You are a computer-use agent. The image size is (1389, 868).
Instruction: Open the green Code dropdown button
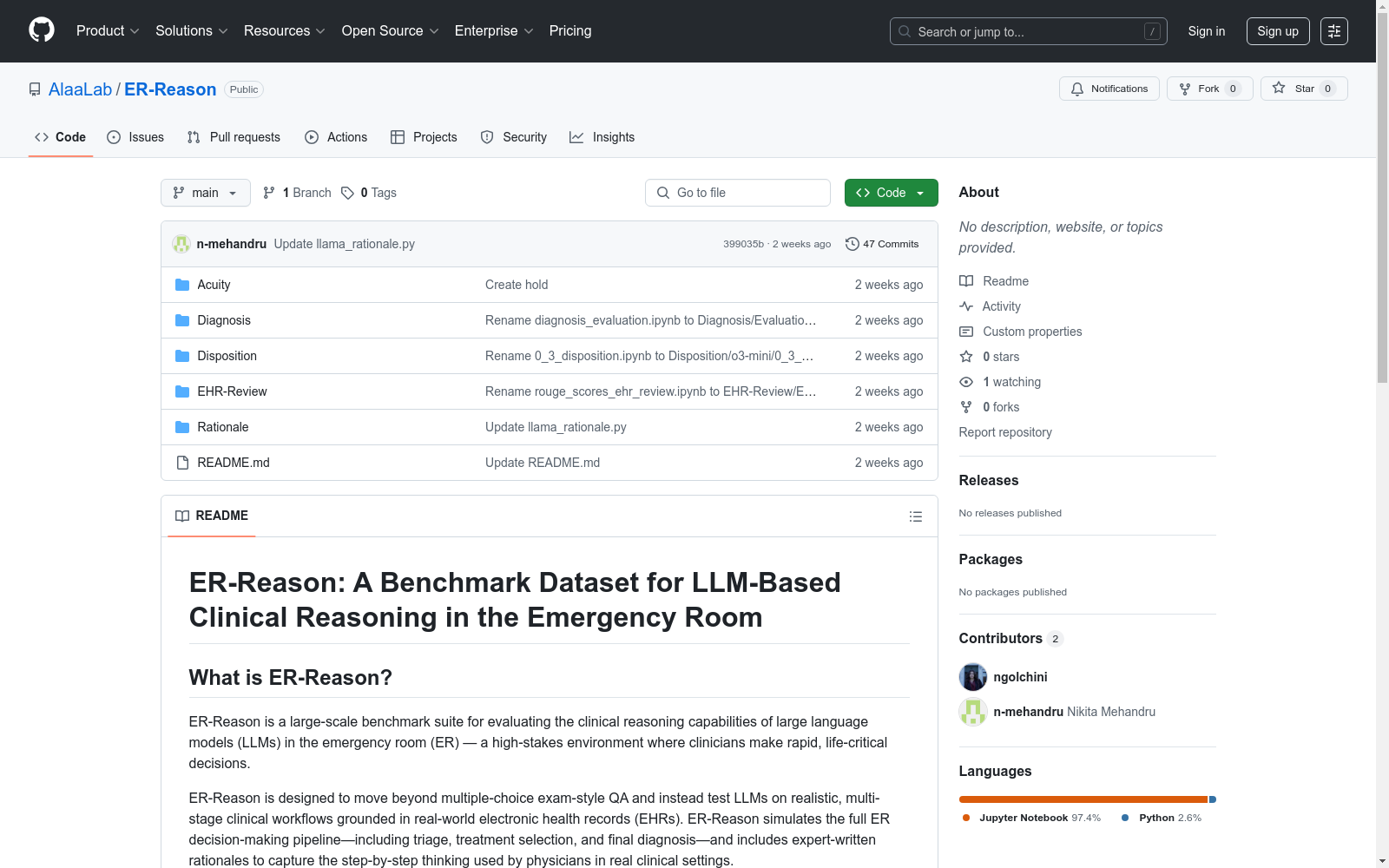click(x=891, y=193)
